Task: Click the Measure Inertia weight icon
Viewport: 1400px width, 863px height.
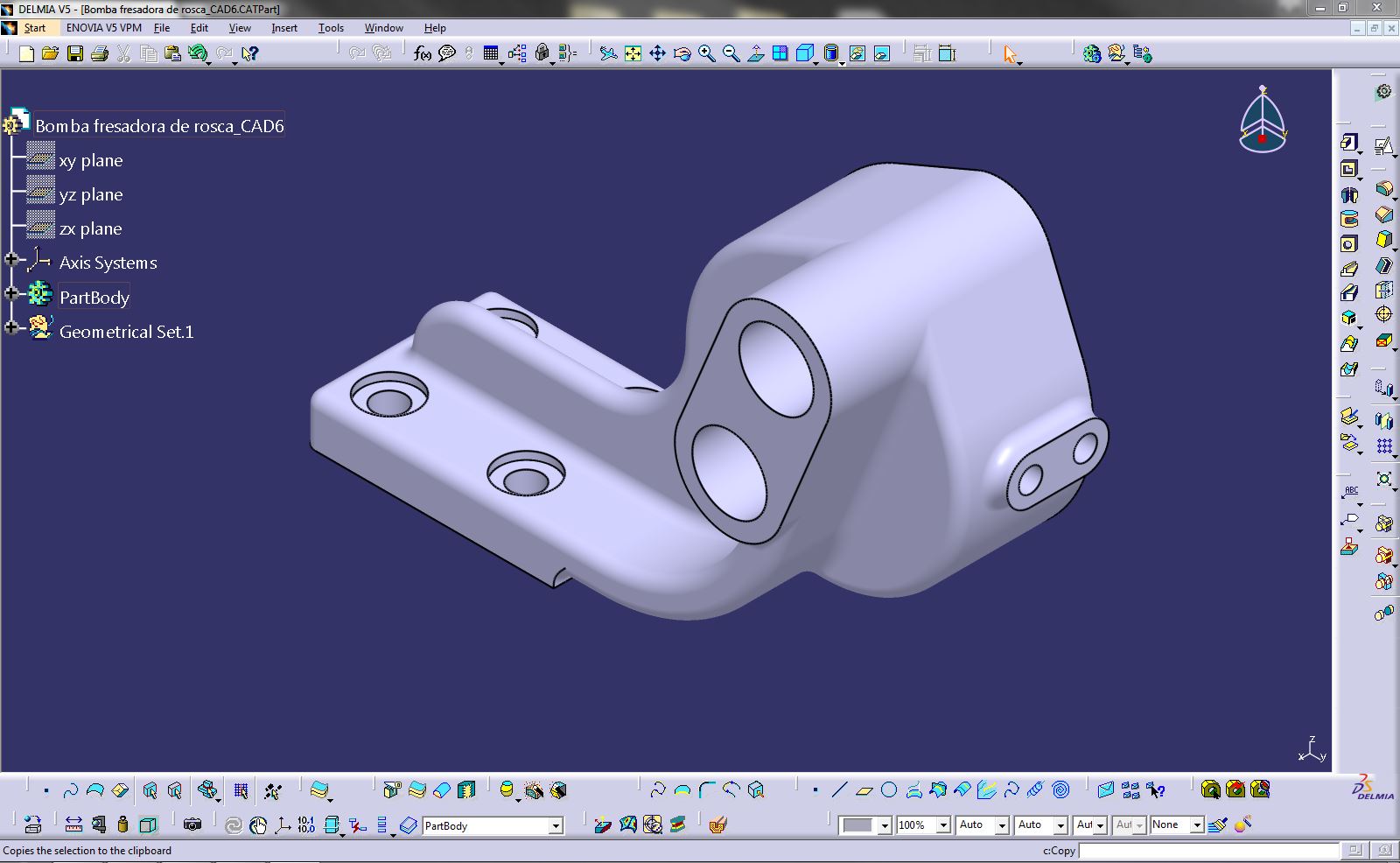Action: coord(122,824)
